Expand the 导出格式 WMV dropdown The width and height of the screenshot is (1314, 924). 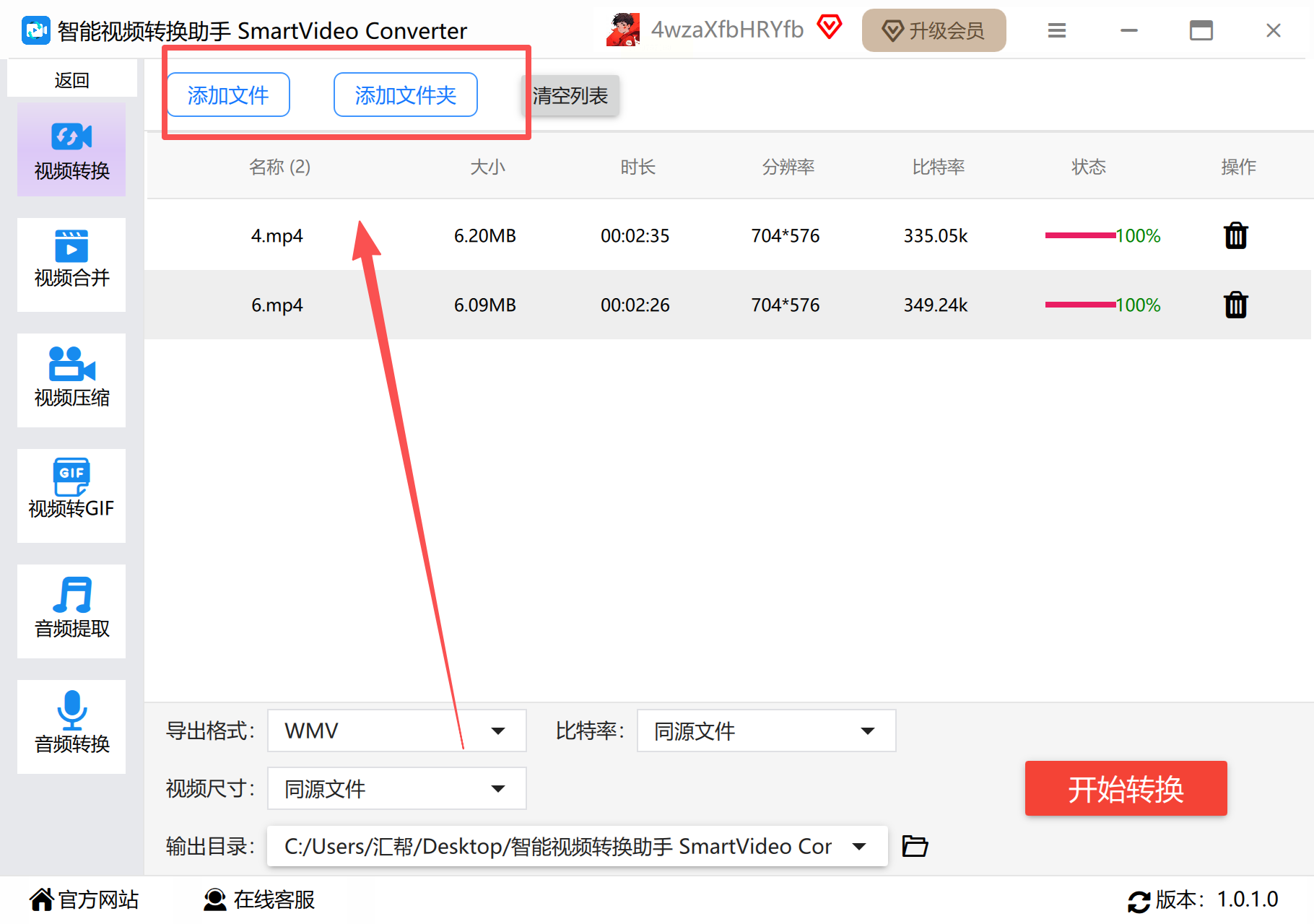[396, 731]
